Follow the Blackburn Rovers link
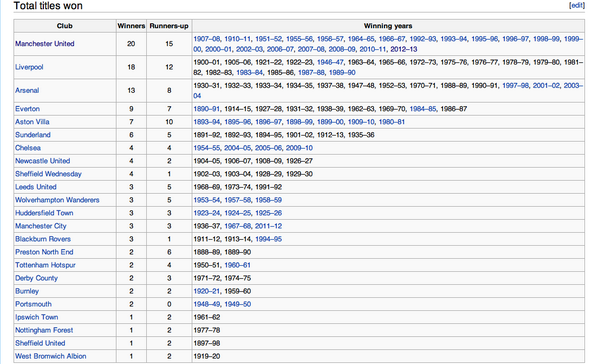Image resolution: width=598 pixels, height=364 pixels. point(43,239)
